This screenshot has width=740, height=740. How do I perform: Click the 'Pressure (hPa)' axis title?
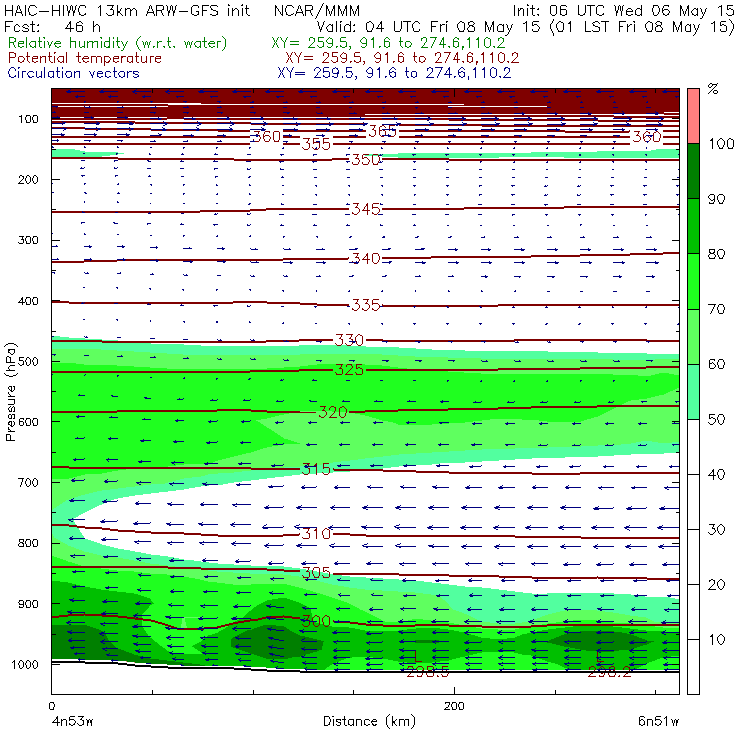11,392
